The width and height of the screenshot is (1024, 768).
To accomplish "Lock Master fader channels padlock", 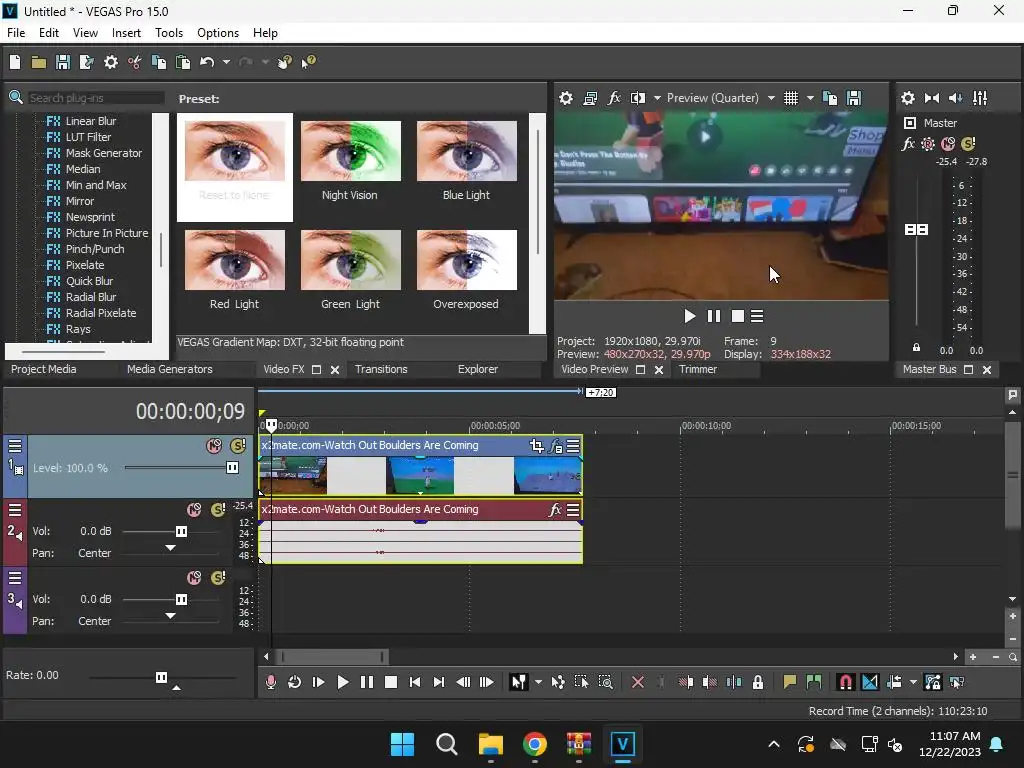I will [x=916, y=347].
